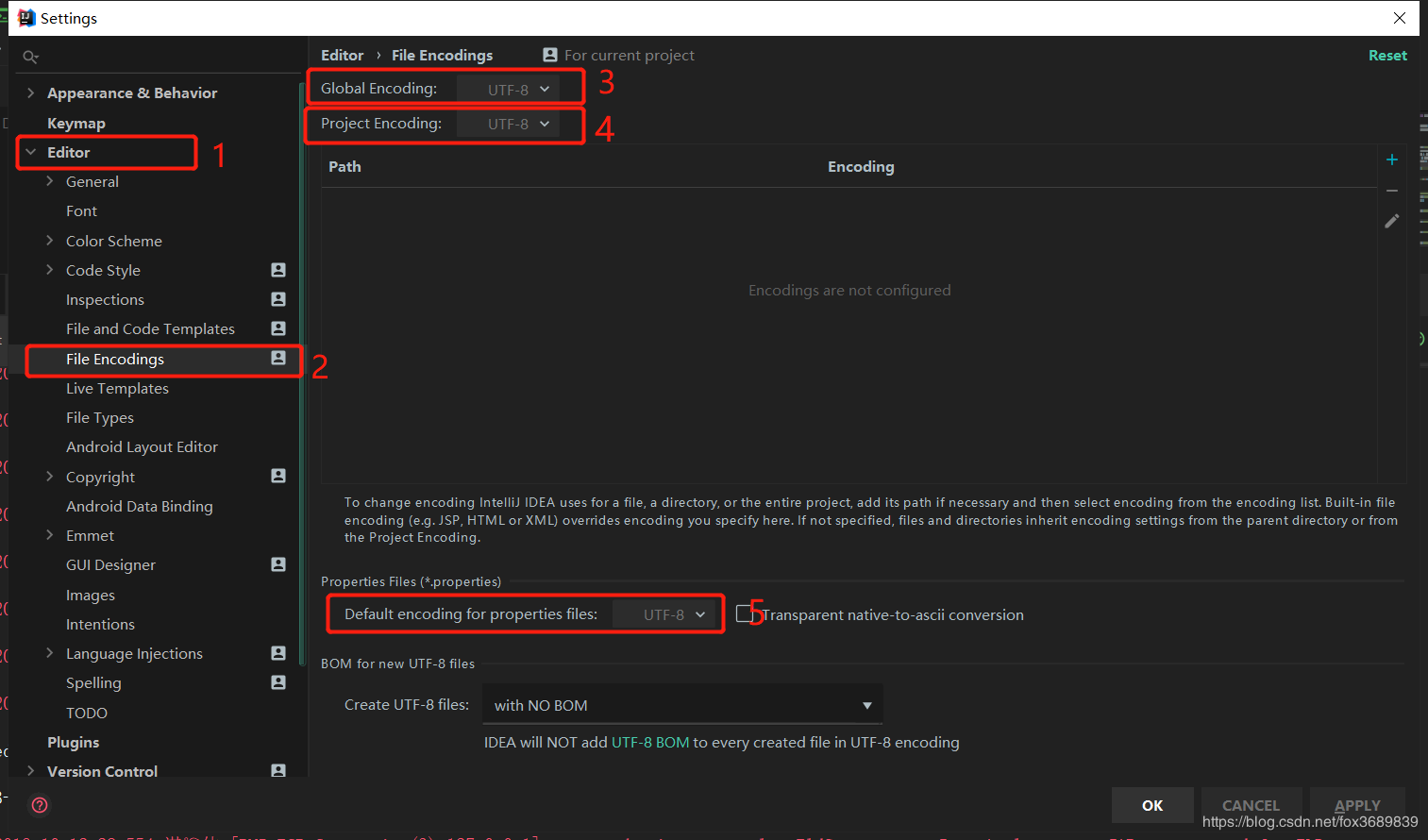
Task: Click project icon beside GUI Designer
Action: point(278,564)
